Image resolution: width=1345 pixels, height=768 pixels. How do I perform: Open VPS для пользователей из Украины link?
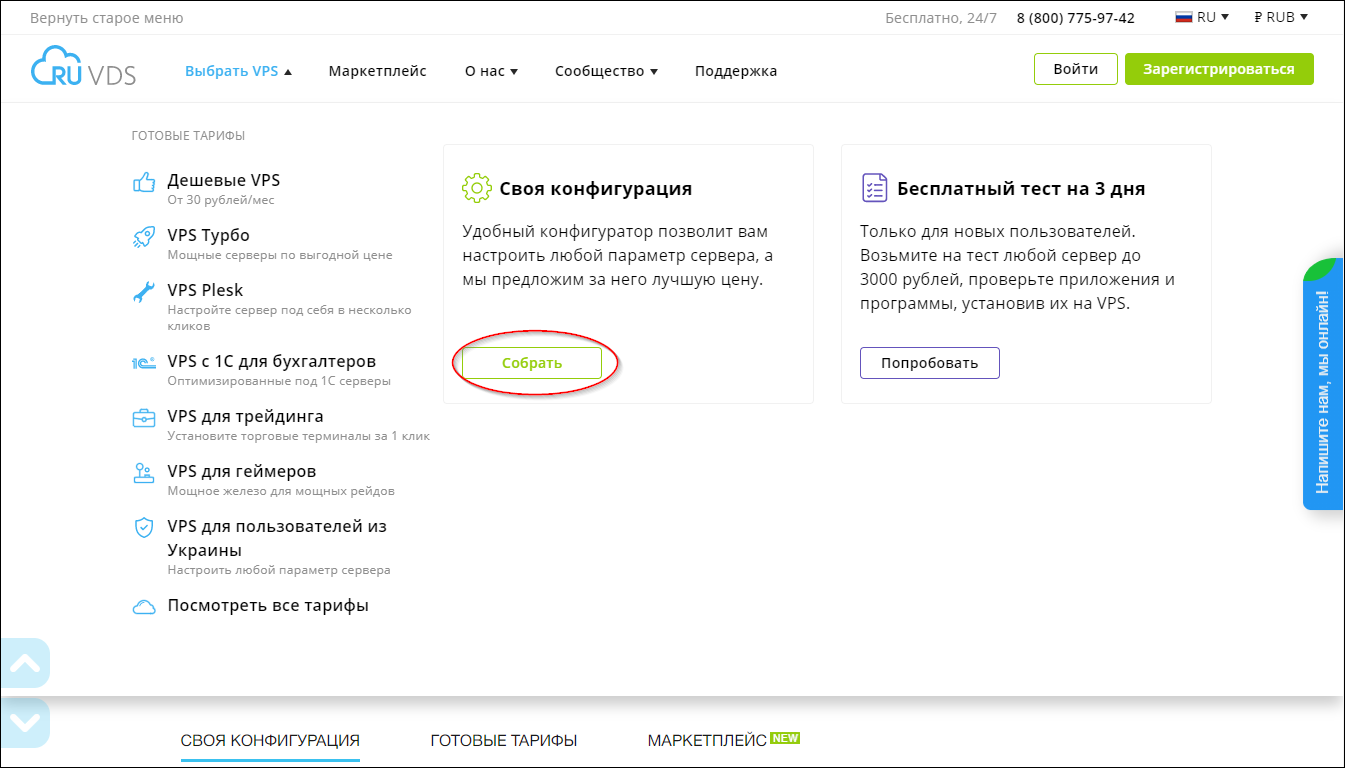click(x=277, y=538)
